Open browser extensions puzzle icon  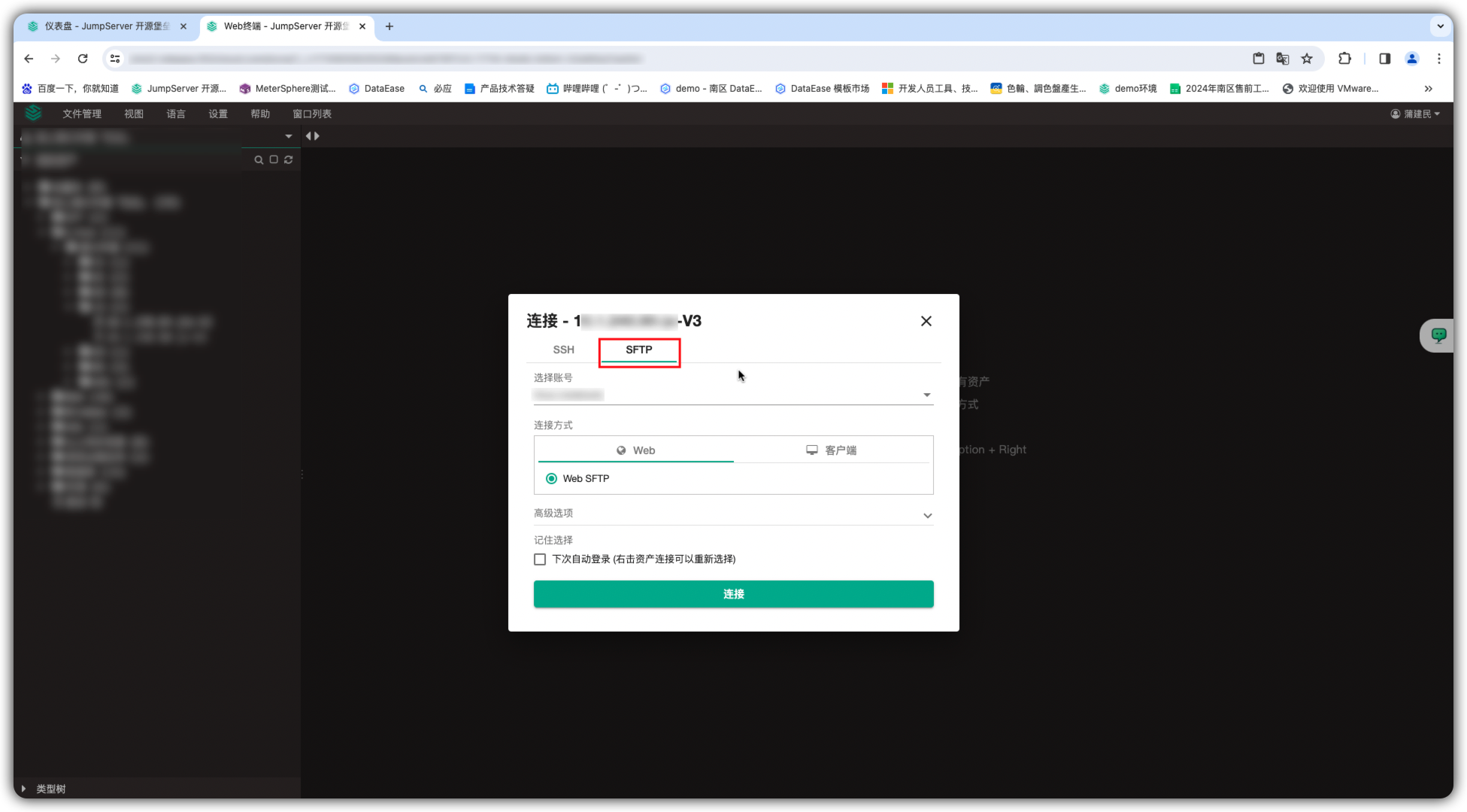(1344, 59)
